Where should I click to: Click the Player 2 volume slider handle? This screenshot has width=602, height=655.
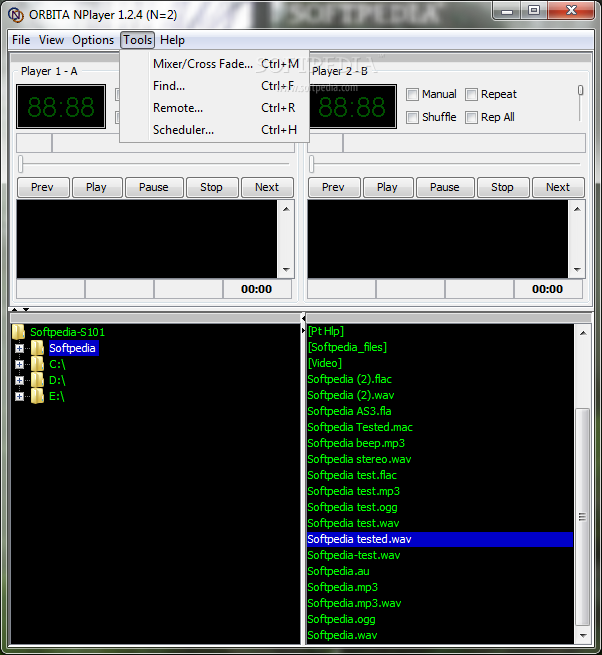[x=581, y=90]
